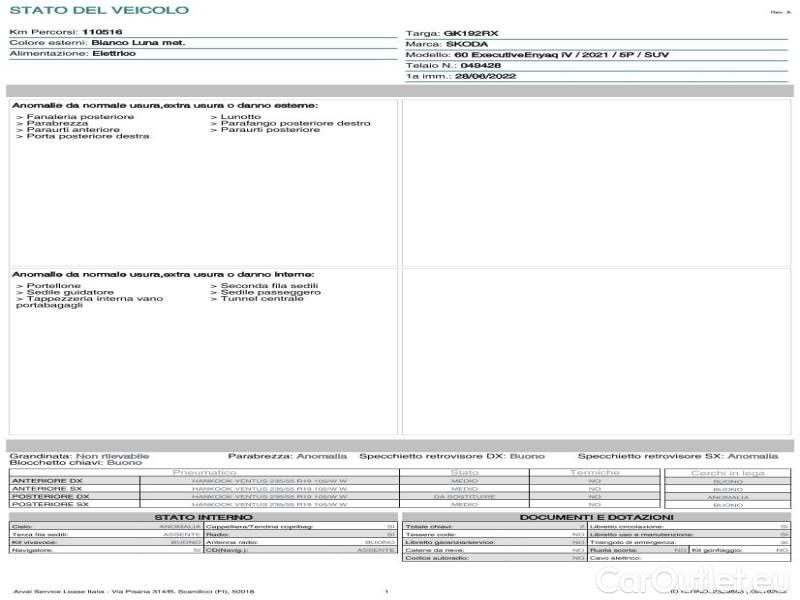Select the exterior anomalies section heading
800x600 pixels.
(165, 105)
